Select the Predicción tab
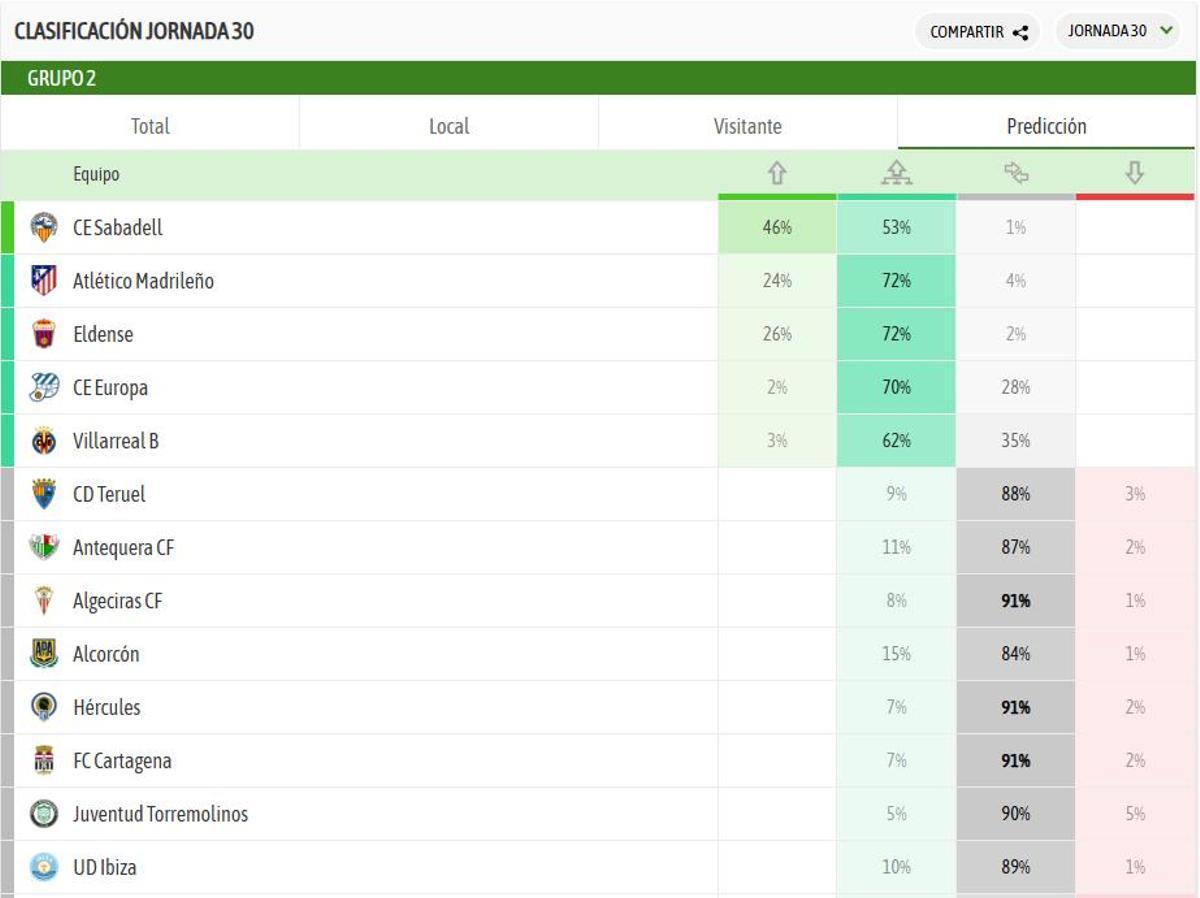The image size is (1200, 898). pyautogui.click(x=1047, y=125)
